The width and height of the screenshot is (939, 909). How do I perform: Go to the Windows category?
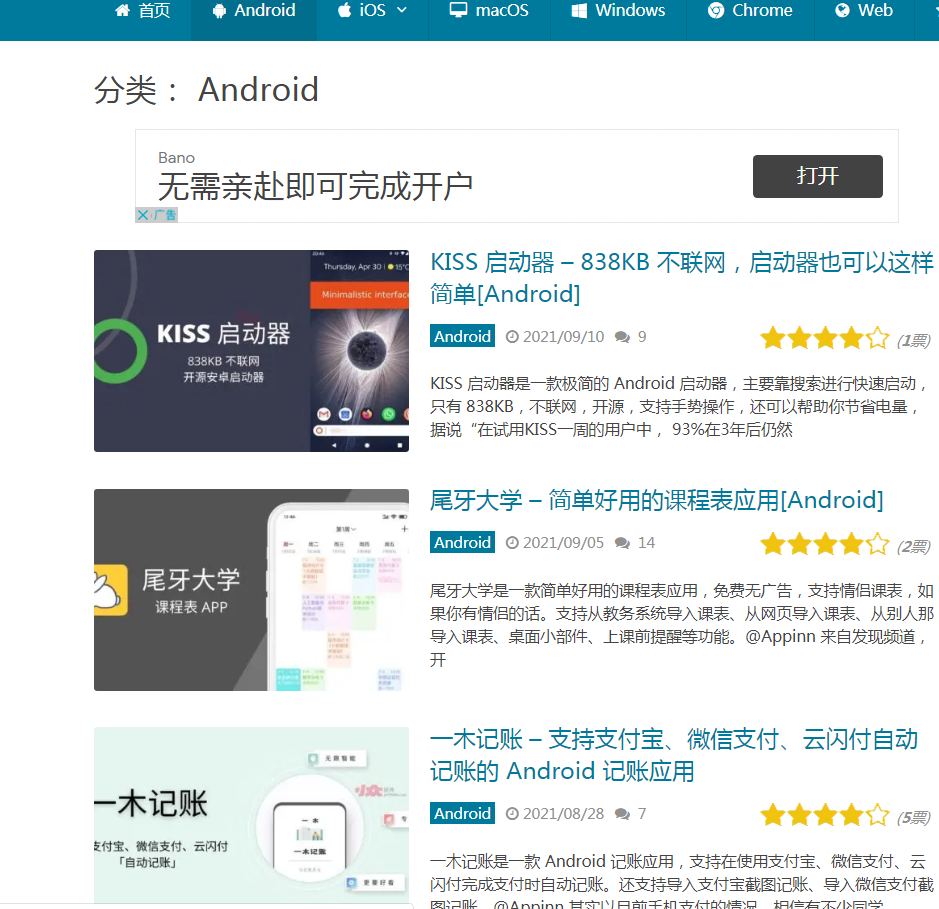[618, 11]
